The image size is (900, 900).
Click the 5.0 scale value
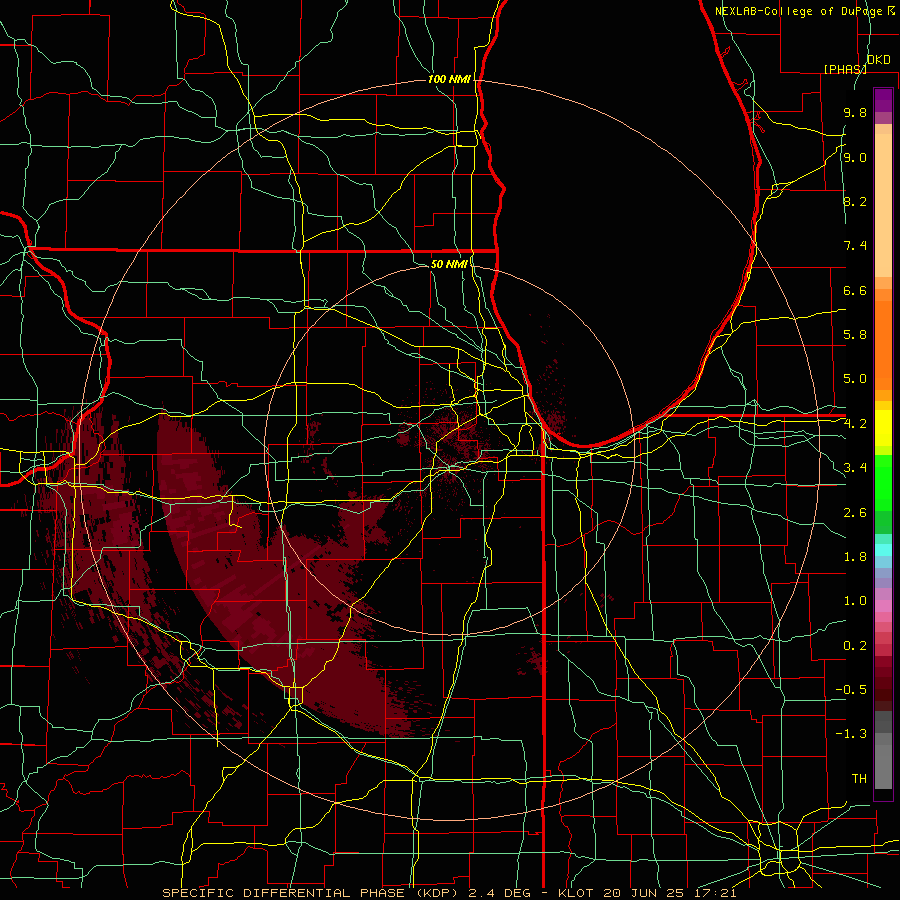click(855, 379)
